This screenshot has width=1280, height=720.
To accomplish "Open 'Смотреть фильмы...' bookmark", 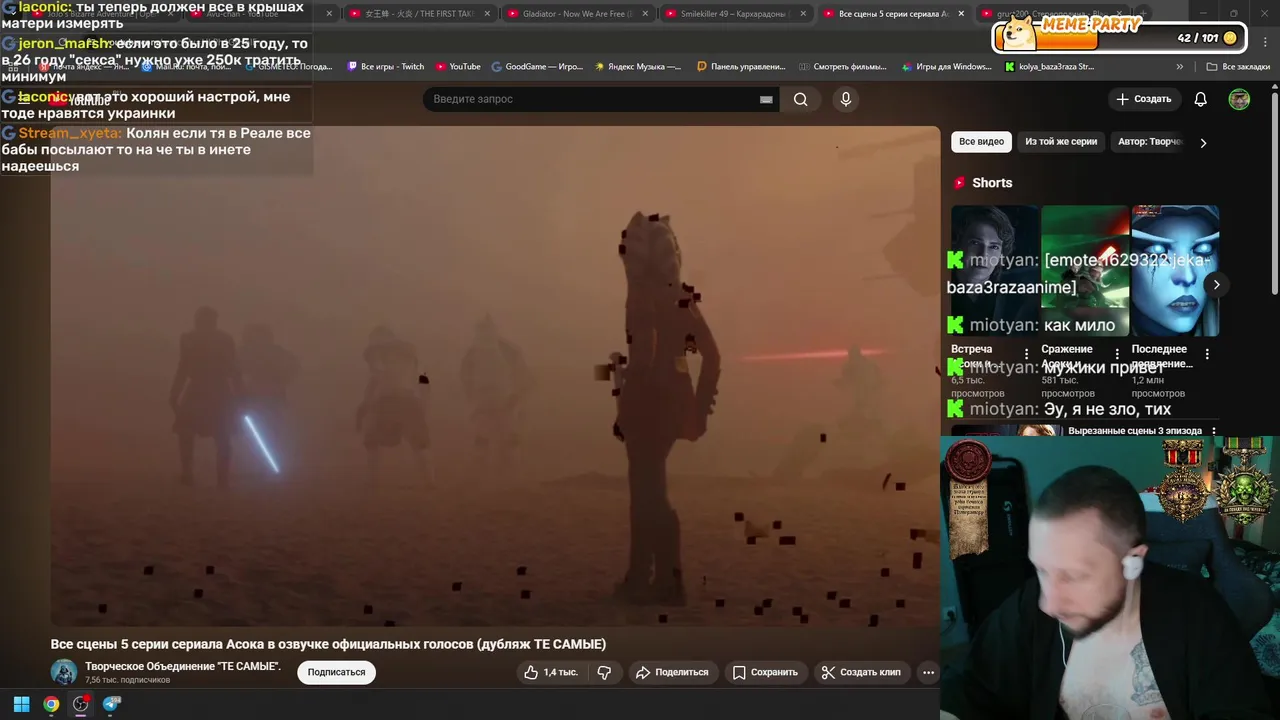I will (x=843, y=67).
